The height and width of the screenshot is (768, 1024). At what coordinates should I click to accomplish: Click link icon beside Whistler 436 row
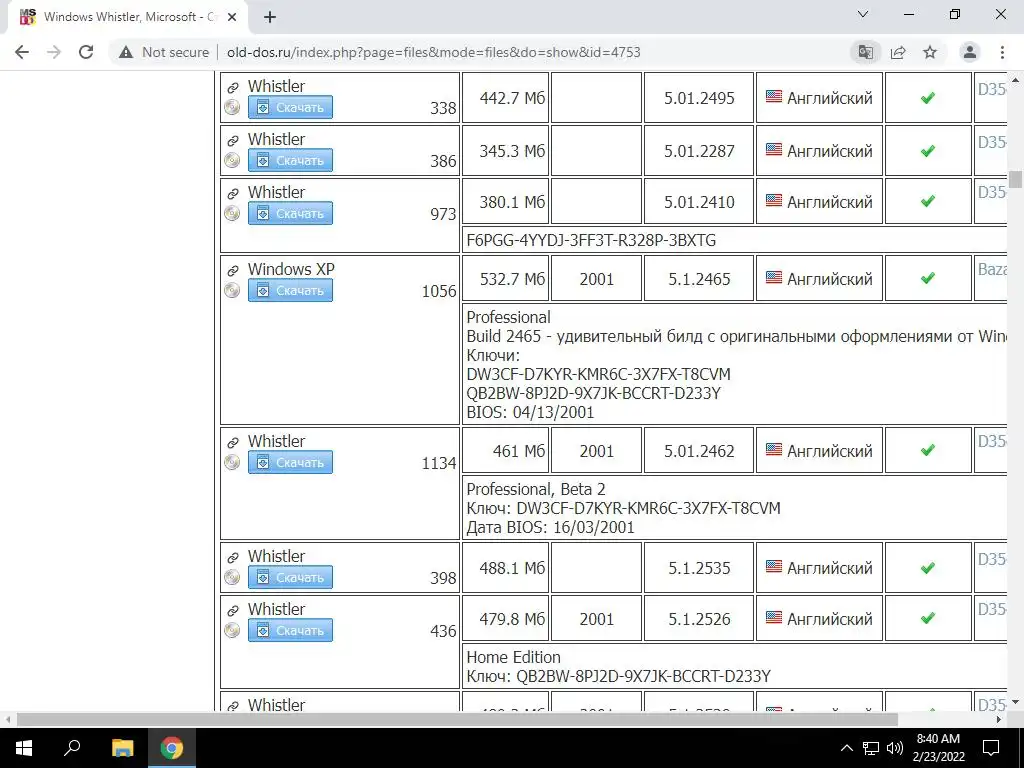click(232, 611)
